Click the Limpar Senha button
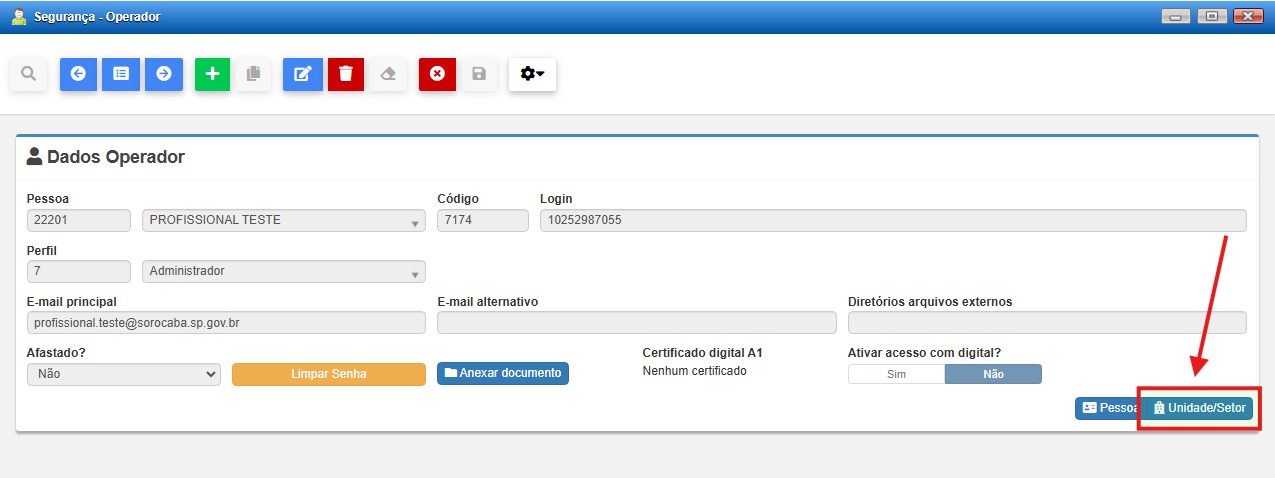 tap(329, 374)
